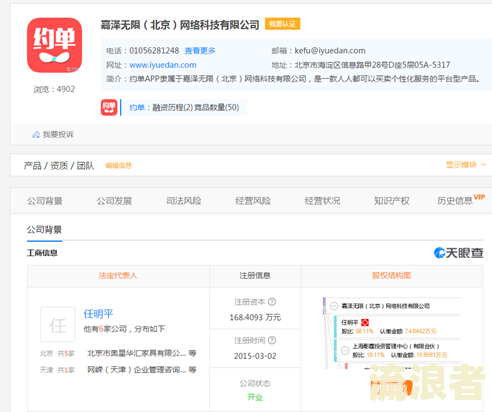Click the 我要认证 badge button
Screen dimensions: 492x412
pos(282,24)
